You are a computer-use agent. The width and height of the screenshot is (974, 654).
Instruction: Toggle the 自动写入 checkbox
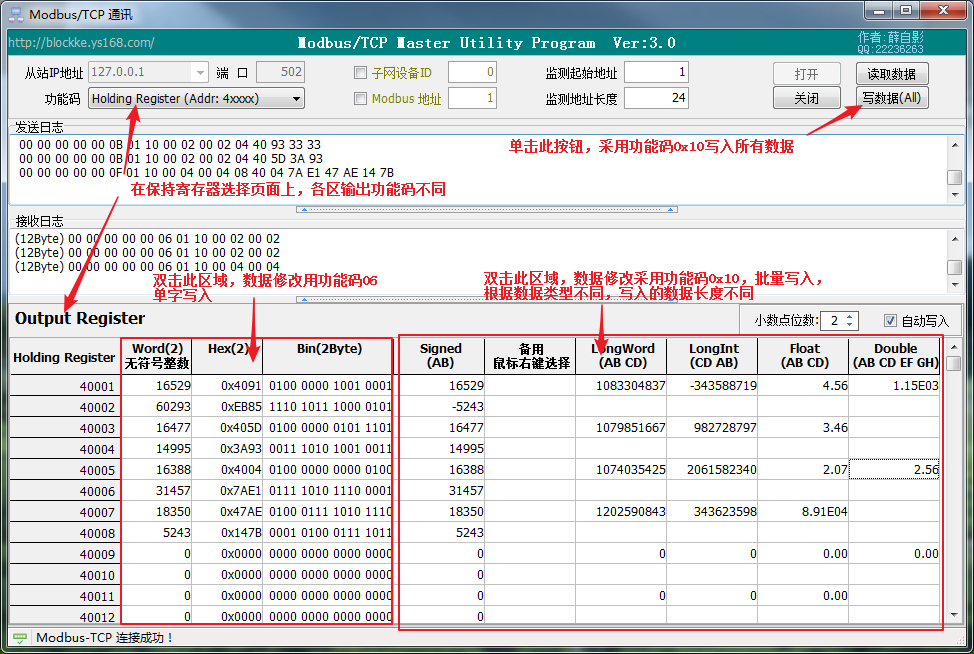tap(891, 321)
